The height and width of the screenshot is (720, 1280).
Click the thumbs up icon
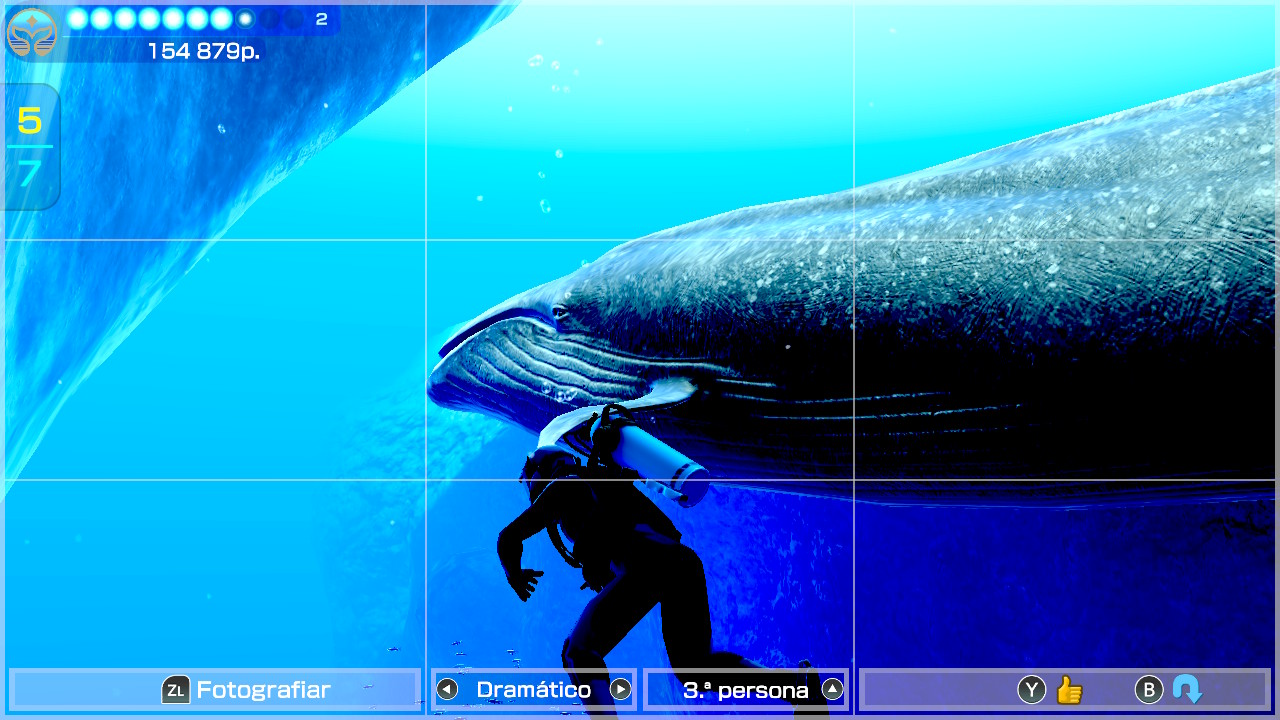pos(1069,690)
